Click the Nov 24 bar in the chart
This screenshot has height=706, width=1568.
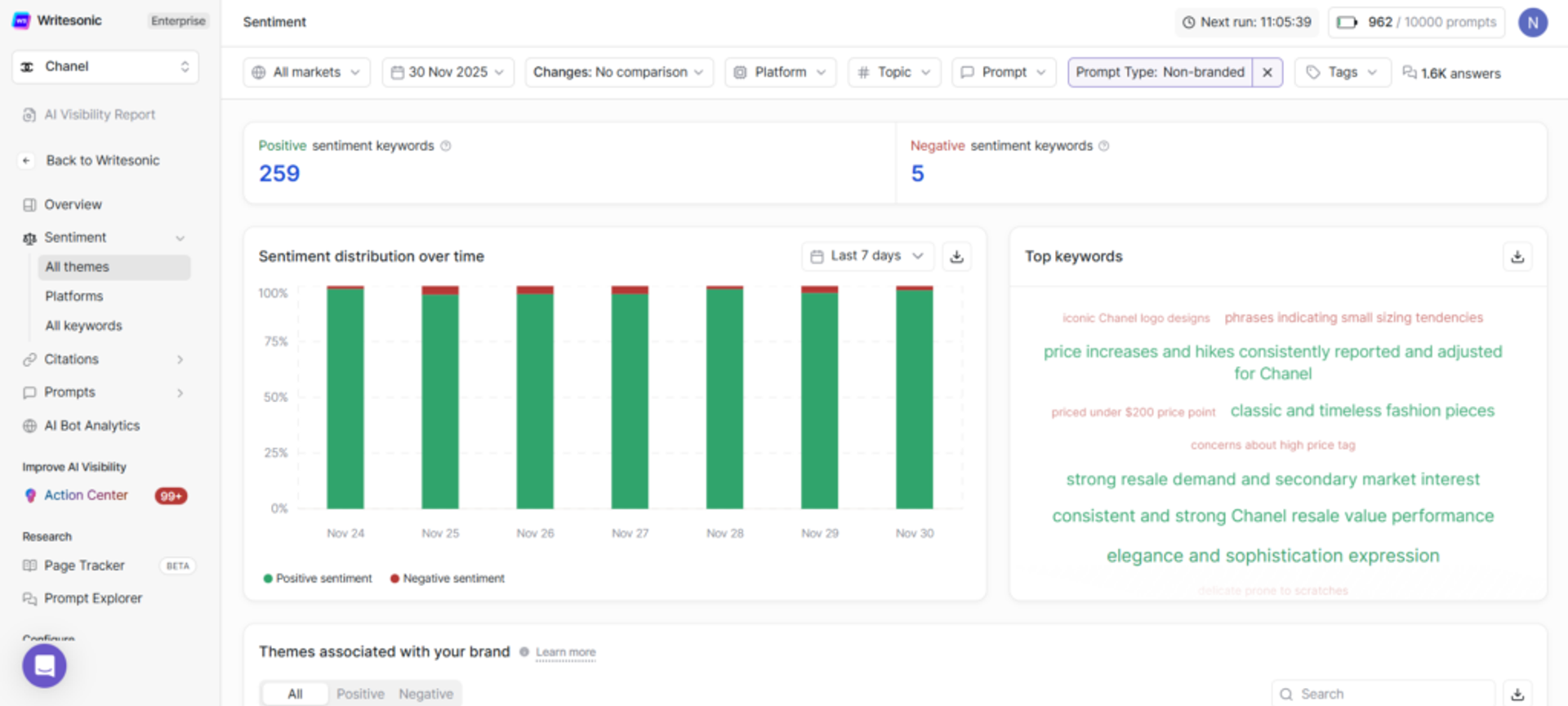click(345, 397)
